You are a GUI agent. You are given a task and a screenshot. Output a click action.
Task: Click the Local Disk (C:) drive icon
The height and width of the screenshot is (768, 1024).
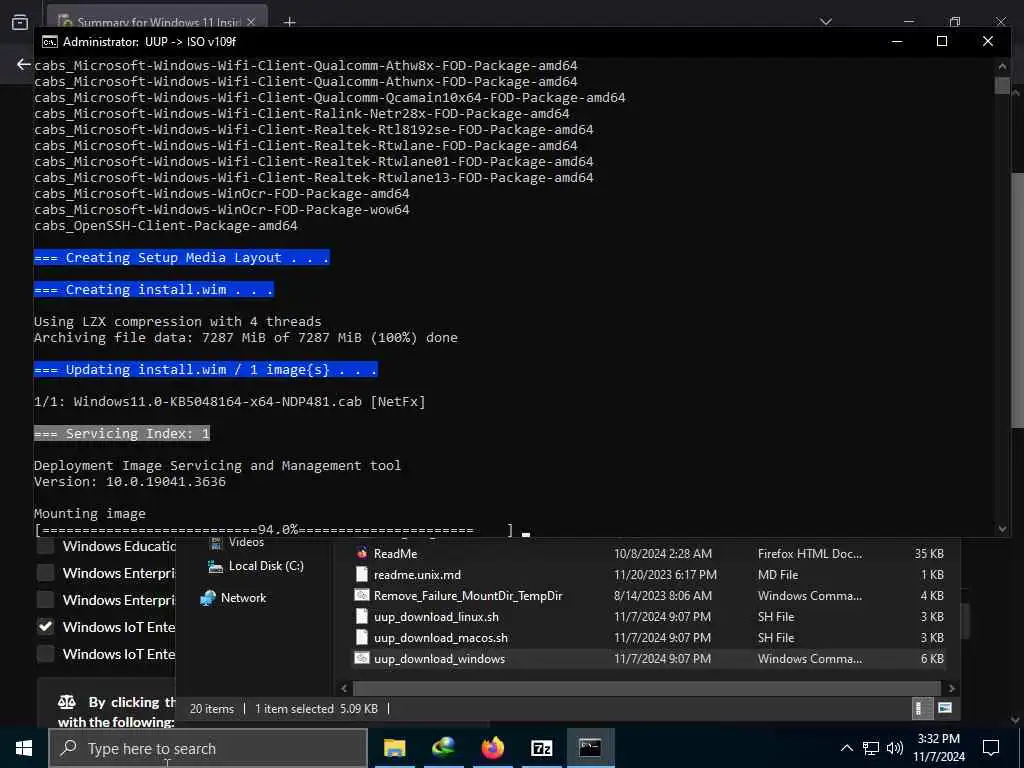pos(215,566)
